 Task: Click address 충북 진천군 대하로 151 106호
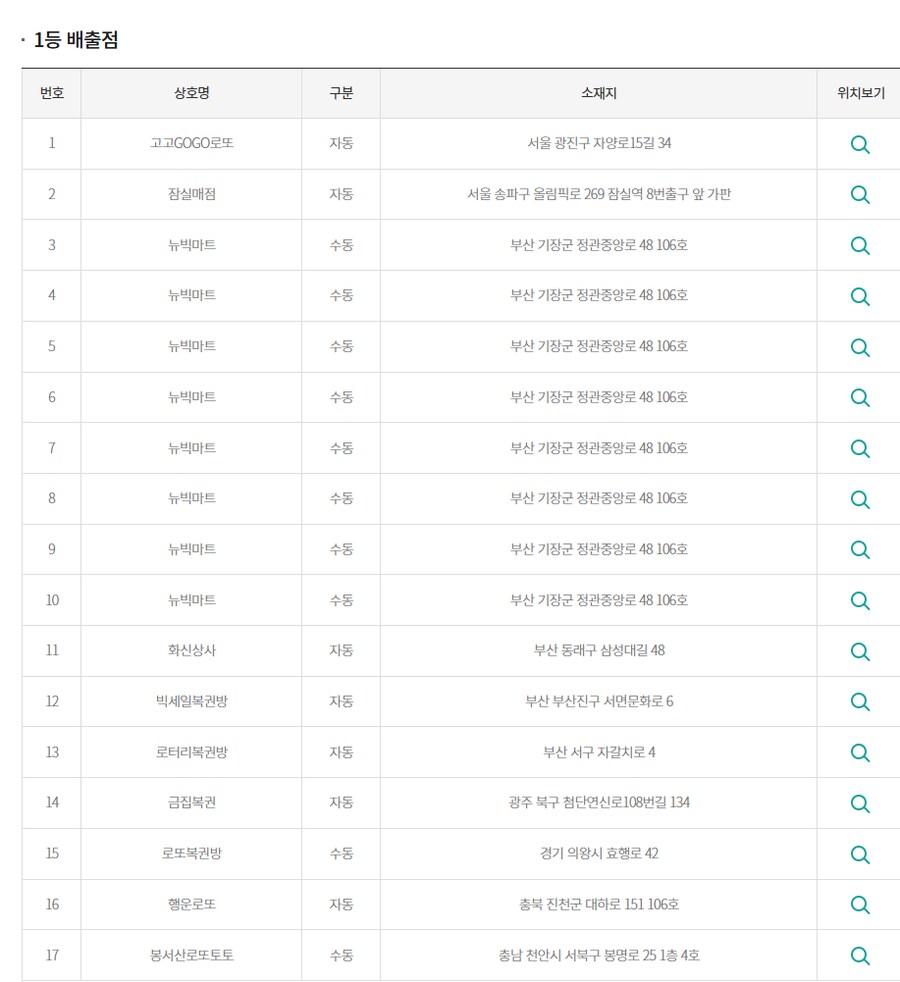click(599, 904)
